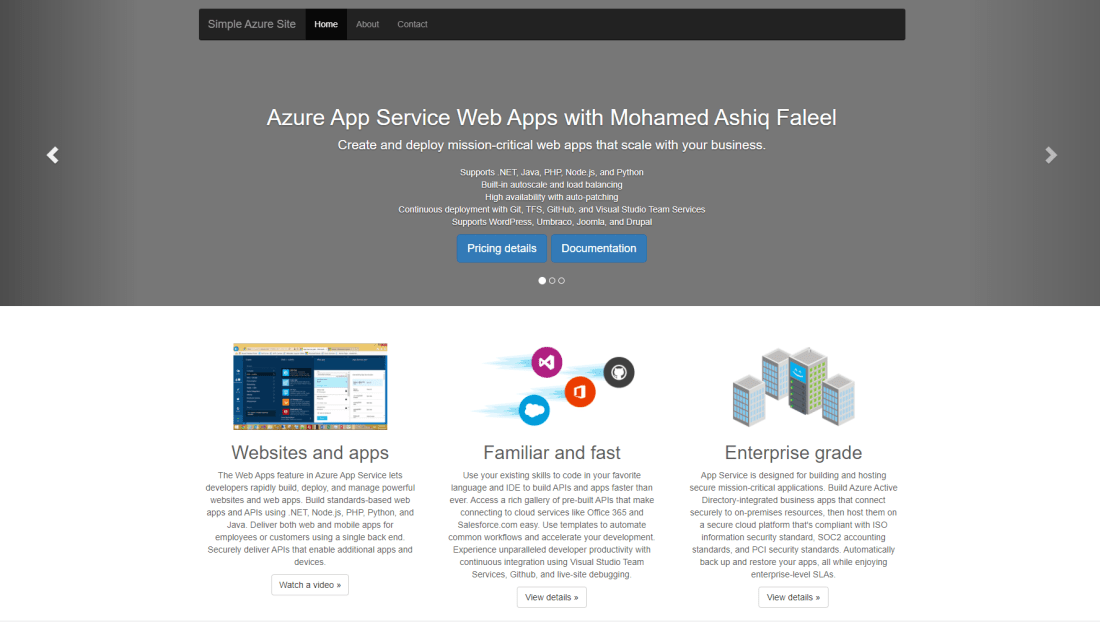The image size is (1100, 622).
Task: Click the GitHub dark circle icon
Action: point(619,372)
